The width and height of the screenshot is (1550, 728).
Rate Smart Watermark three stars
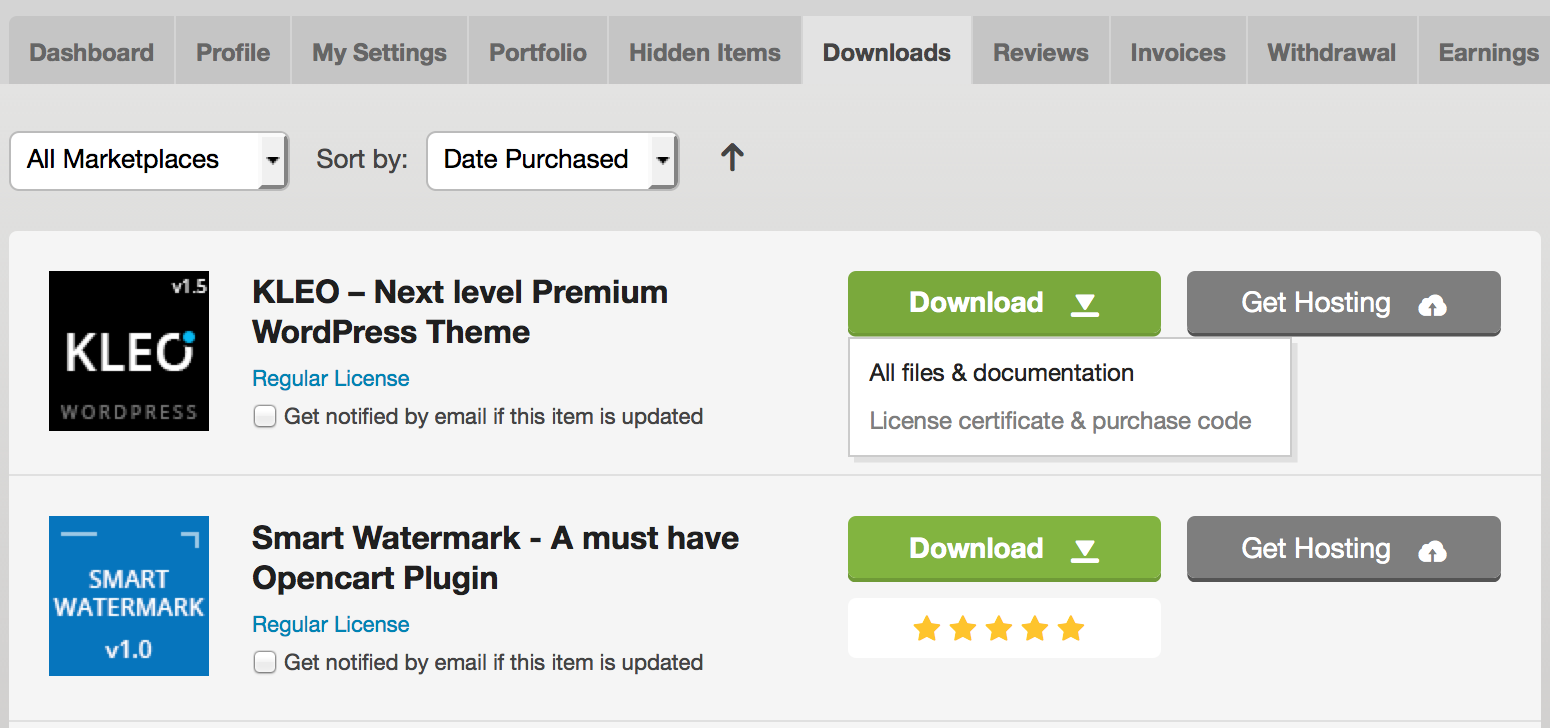point(999,629)
